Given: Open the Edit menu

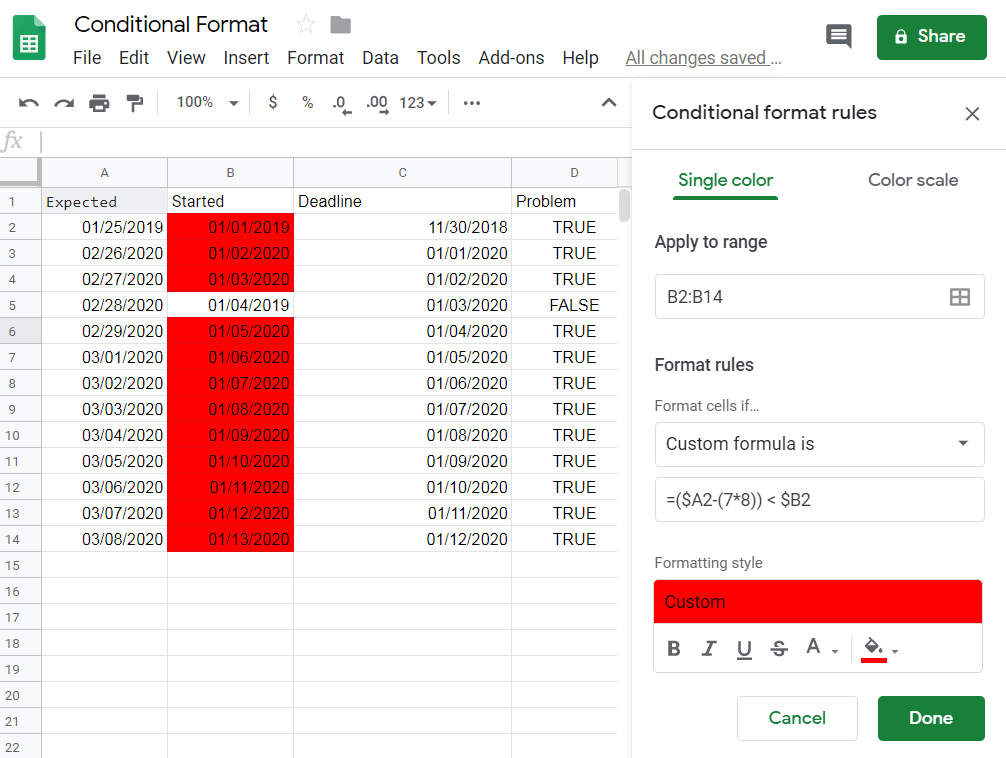Looking at the screenshot, I should (133, 58).
